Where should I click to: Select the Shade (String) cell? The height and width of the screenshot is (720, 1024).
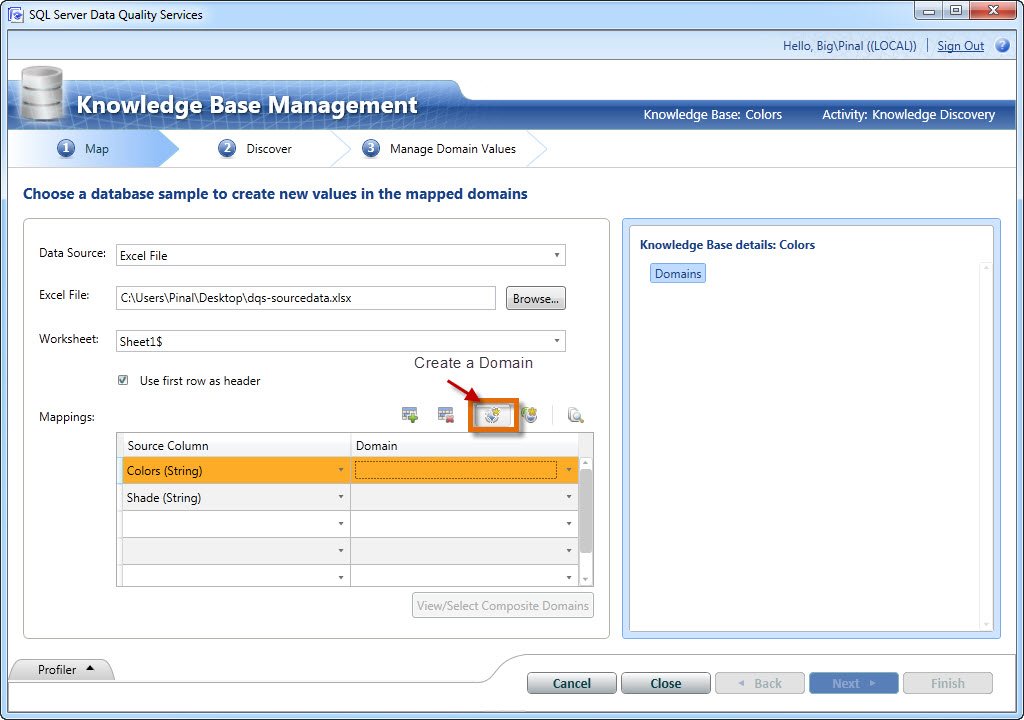236,497
